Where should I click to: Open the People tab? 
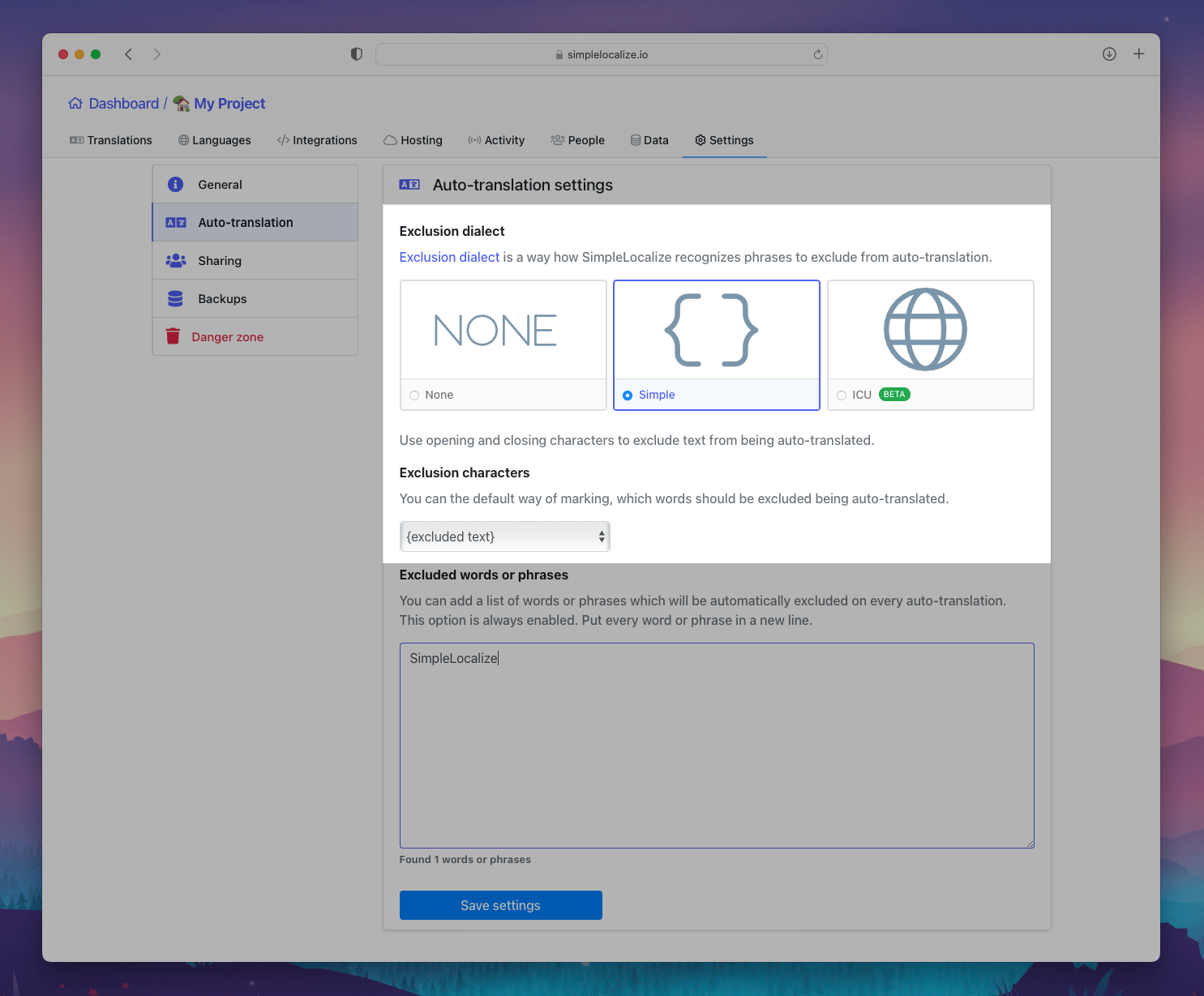pos(578,140)
